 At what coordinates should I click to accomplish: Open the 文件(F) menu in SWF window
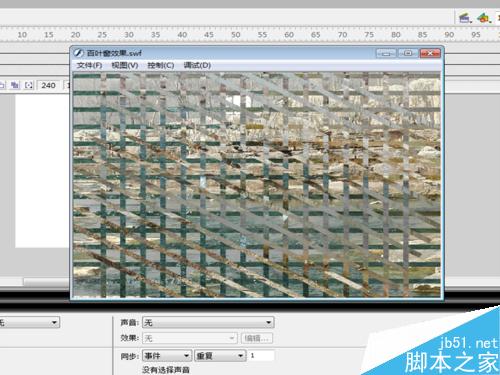click(89, 65)
